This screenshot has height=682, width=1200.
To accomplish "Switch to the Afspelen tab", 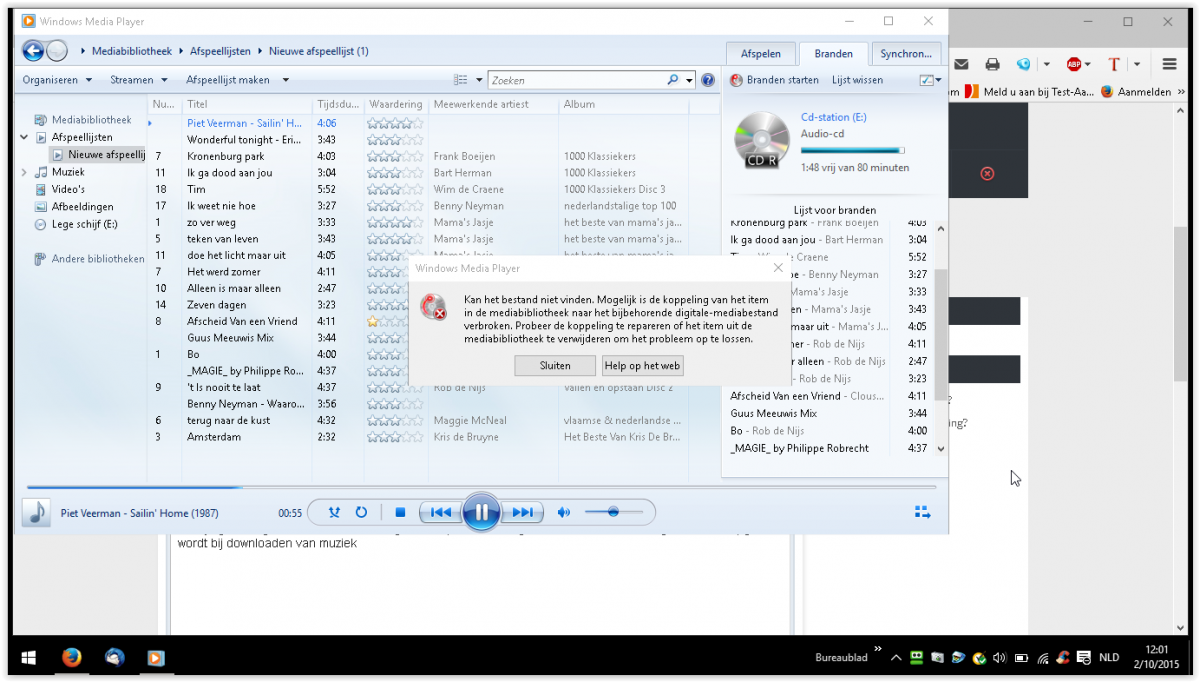I will click(761, 54).
